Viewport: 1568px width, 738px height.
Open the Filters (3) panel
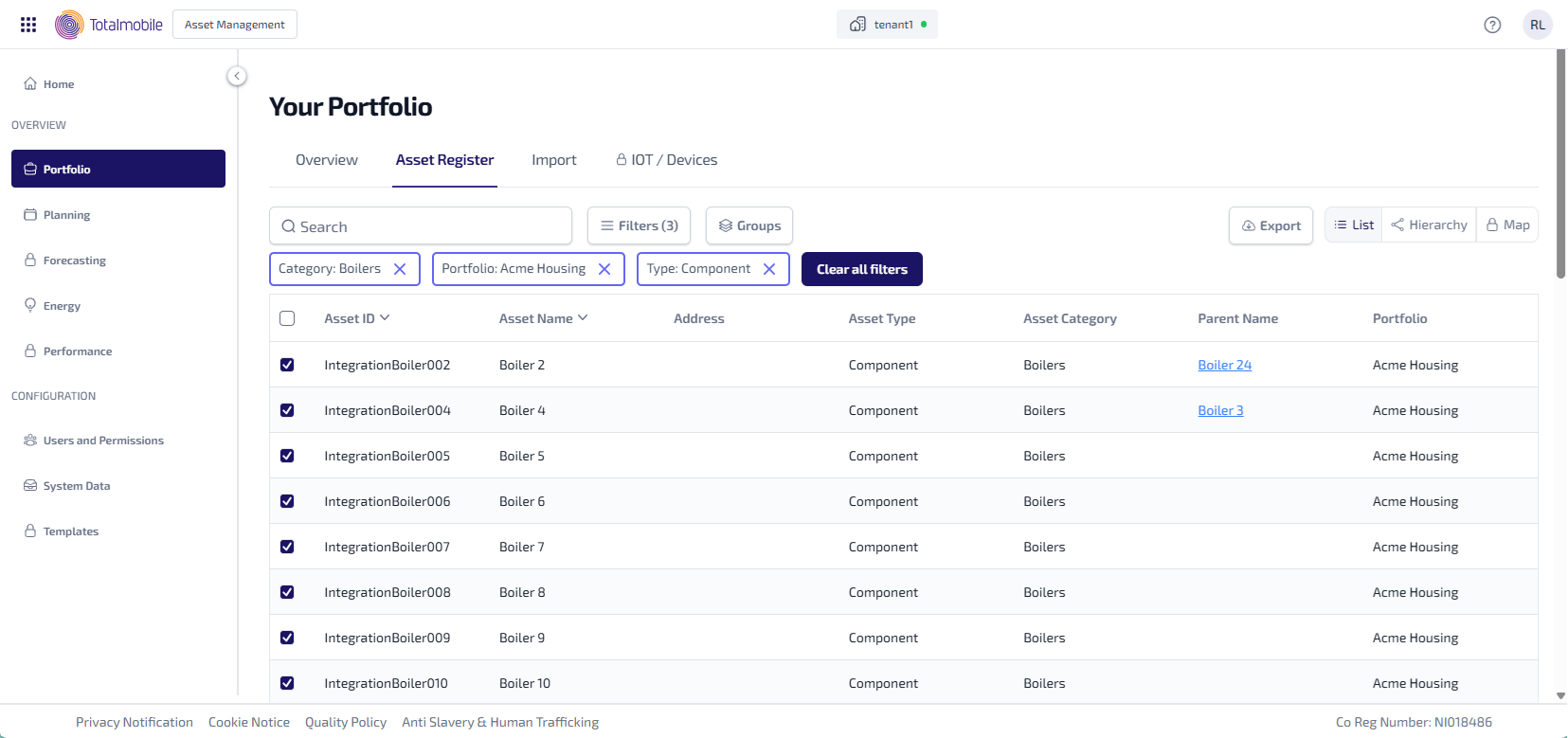coord(639,225)
